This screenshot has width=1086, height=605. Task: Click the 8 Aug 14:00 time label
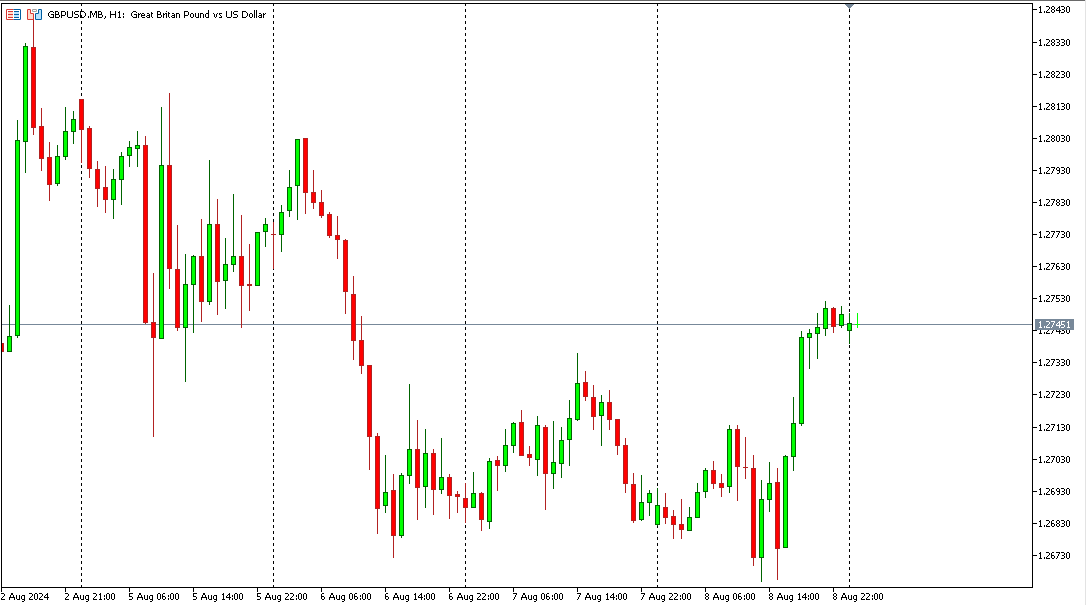pos(794,597)
